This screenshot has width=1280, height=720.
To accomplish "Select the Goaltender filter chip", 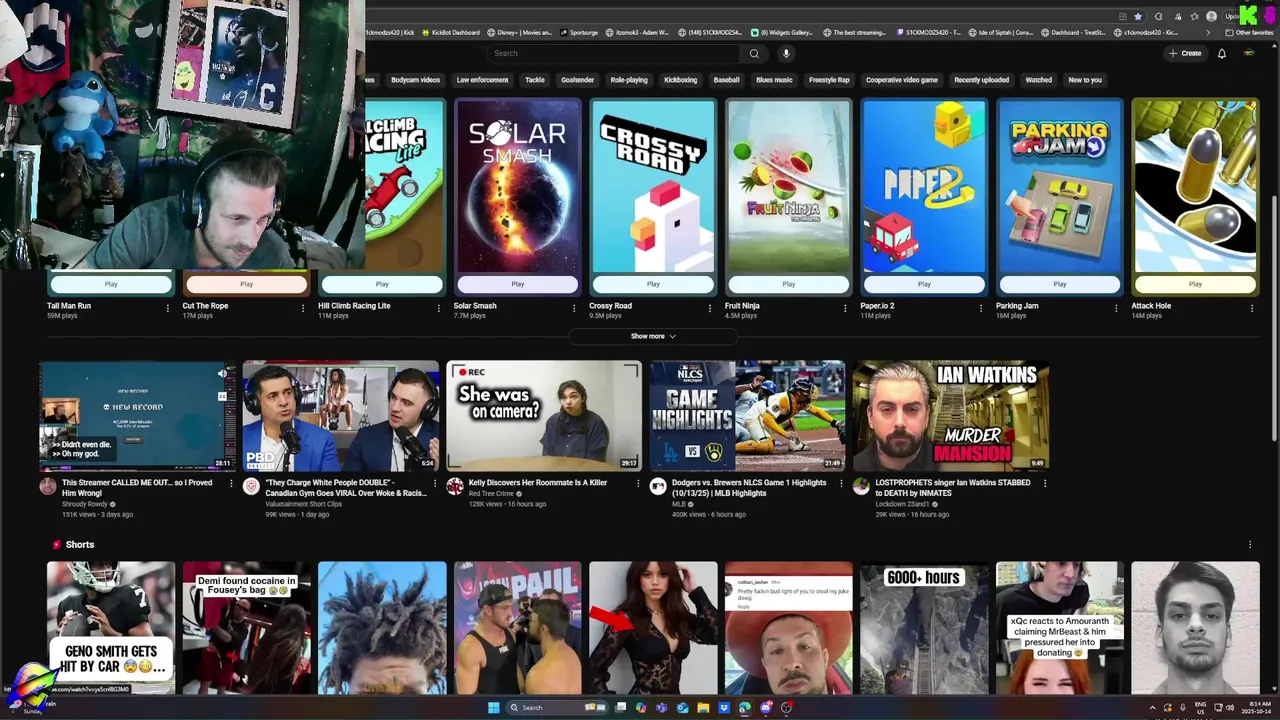I will [577, 80].
